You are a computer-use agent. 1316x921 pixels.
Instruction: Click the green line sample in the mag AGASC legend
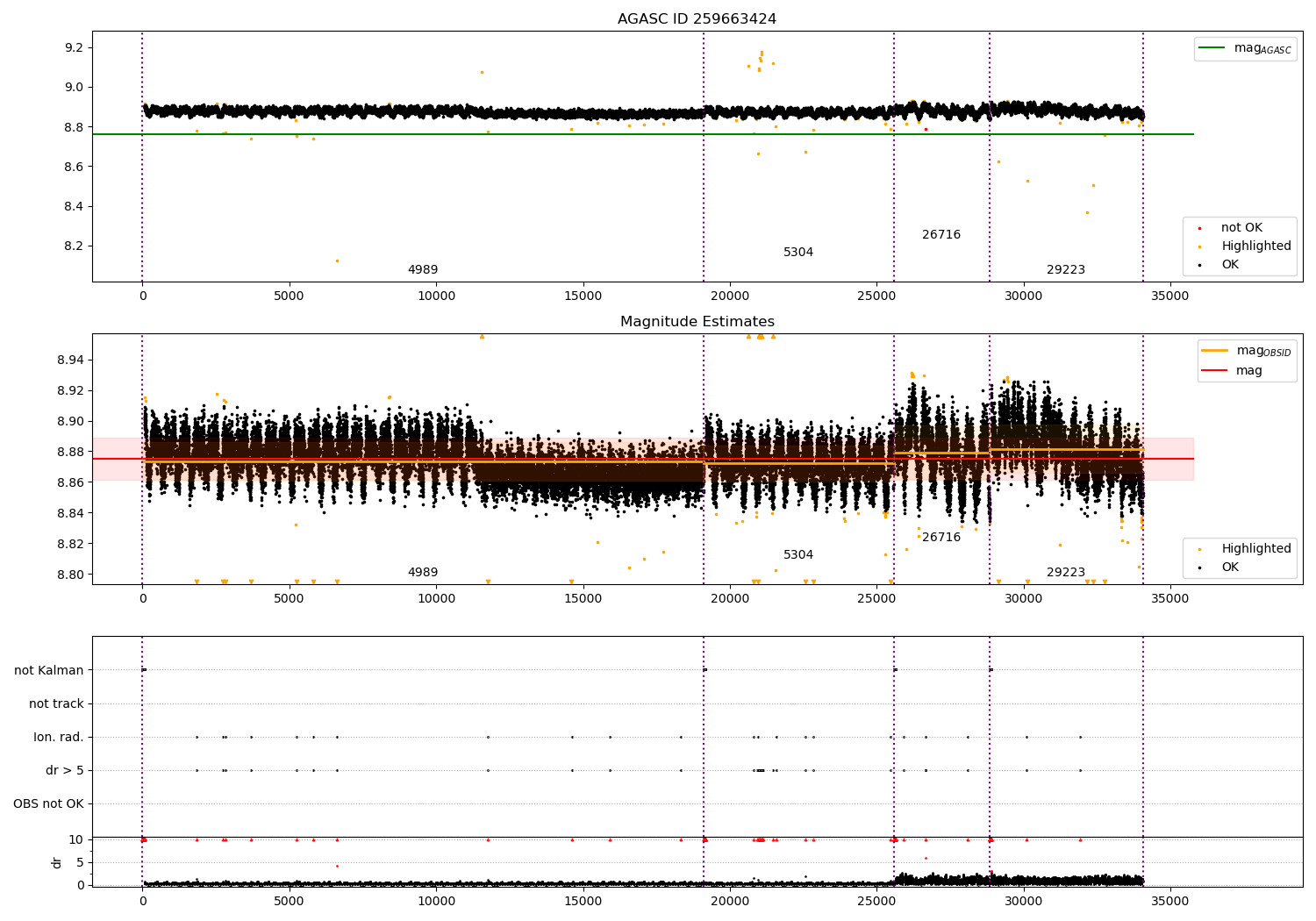pos(1212,48)
